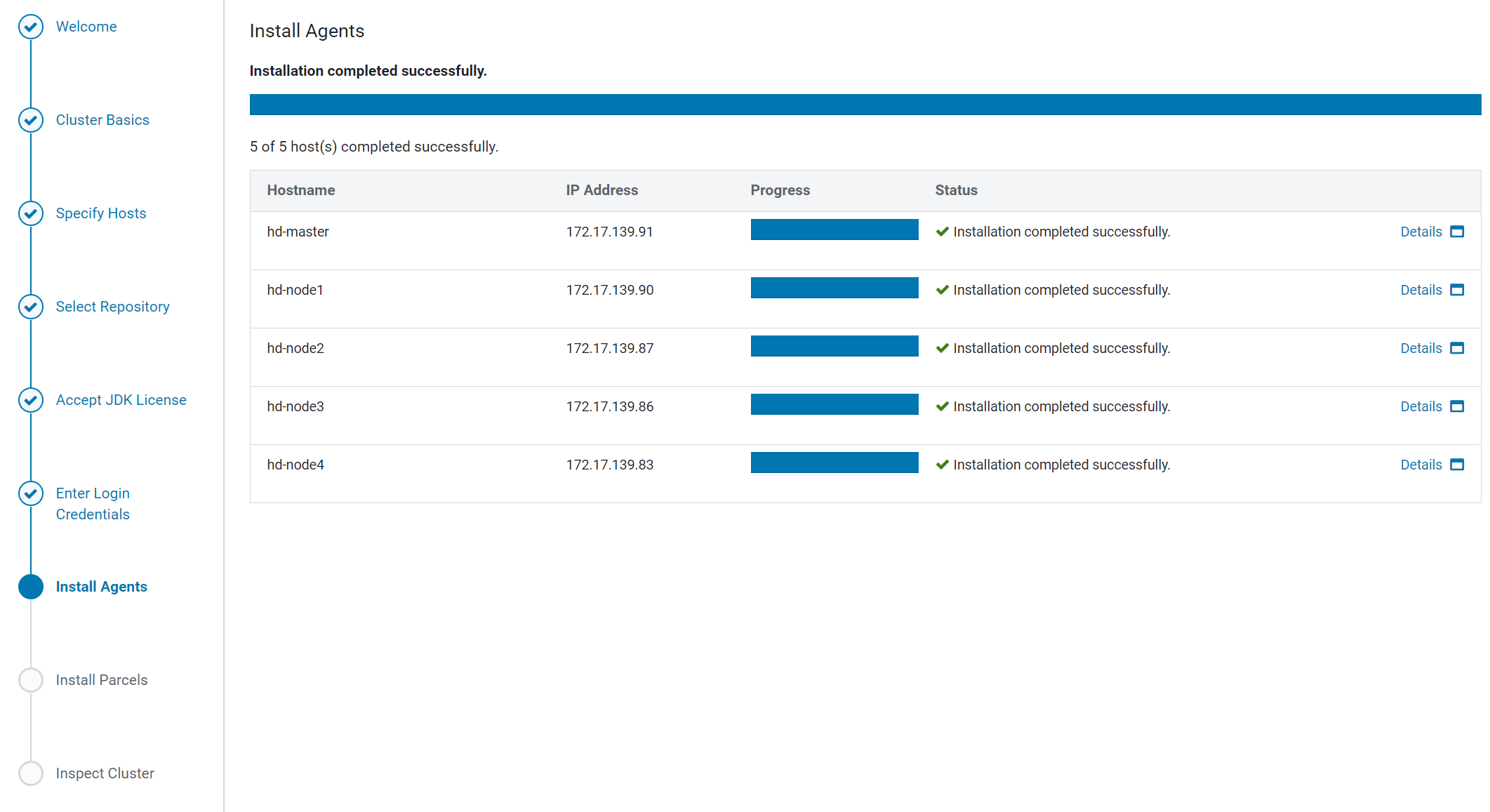Go to Select Repository wizard step
Viewport: 1490px width, 812px height.
pos(112,307)
